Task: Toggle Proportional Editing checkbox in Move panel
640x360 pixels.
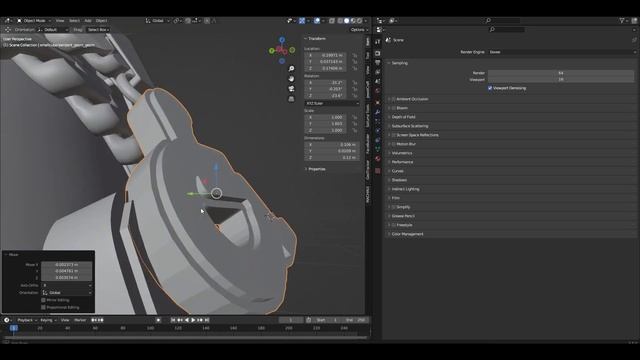Action: (x=43, y=307)
